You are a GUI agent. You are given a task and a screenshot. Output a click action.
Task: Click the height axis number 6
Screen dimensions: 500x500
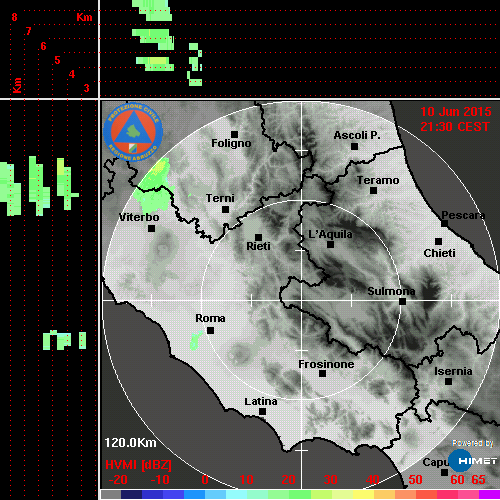(x=43, y=46)
